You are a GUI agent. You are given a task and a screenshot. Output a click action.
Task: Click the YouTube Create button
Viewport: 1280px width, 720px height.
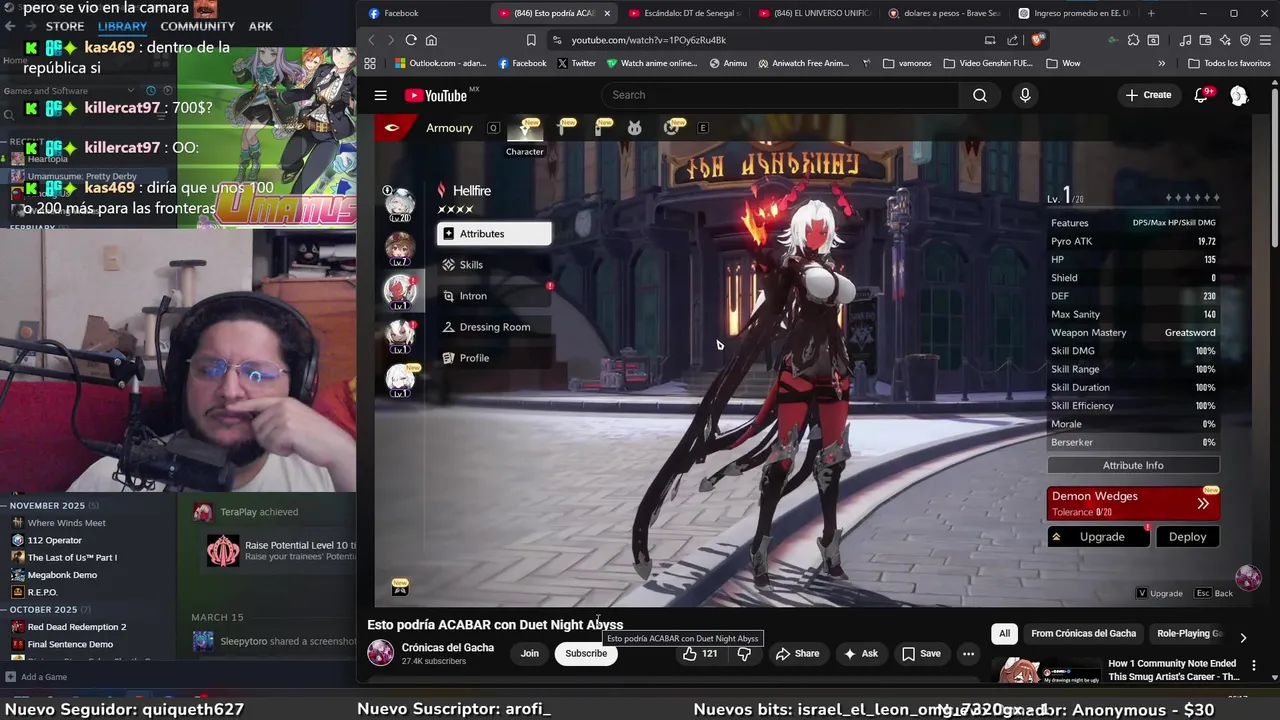1148,95
